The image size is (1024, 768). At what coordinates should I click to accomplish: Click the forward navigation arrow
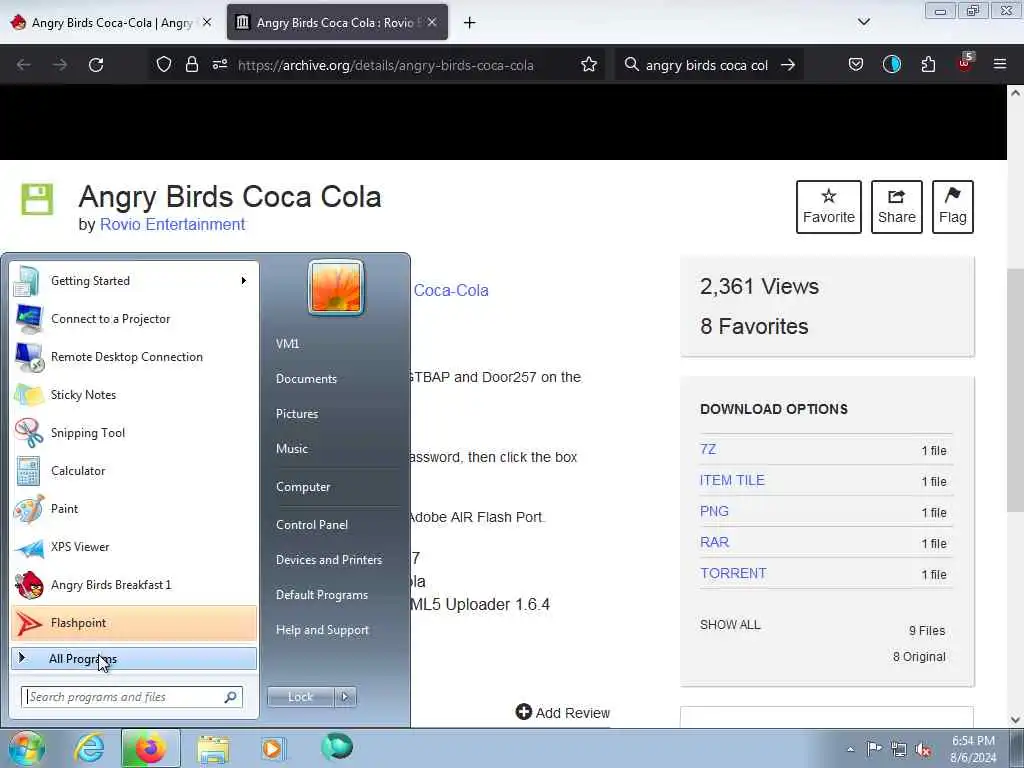click(x=59, y=65)
